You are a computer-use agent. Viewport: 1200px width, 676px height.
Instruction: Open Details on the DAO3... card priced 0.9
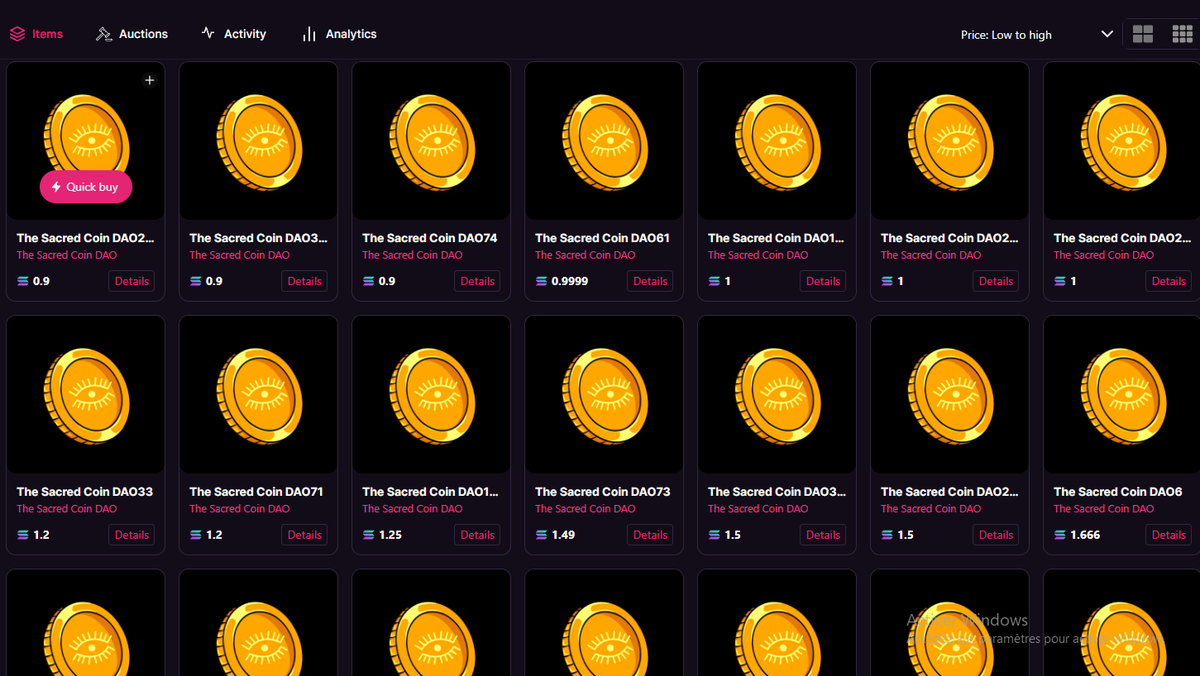click(x=304, y=282)
